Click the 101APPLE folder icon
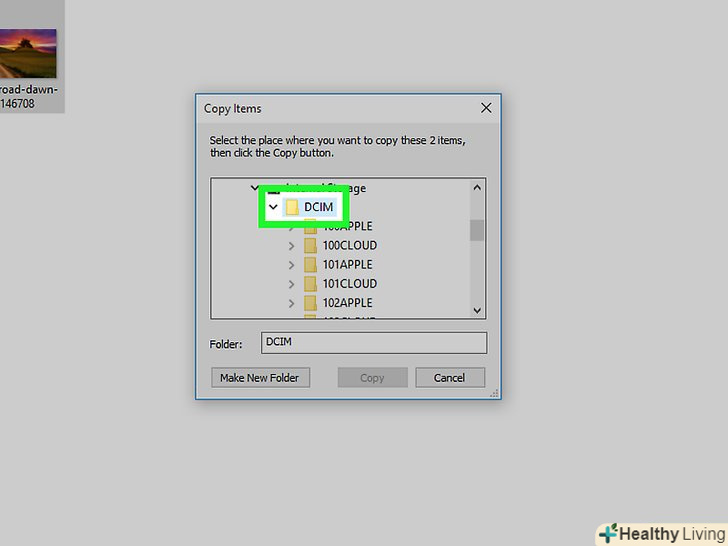Screen dimensions: 728x546 click(310, 265)
